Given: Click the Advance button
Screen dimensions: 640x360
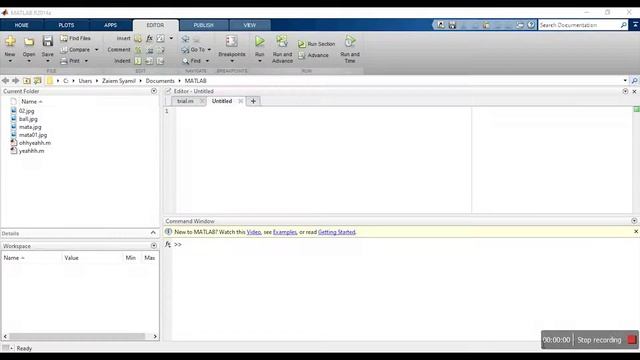Looking at the screenshot, I should coord(313,55).
